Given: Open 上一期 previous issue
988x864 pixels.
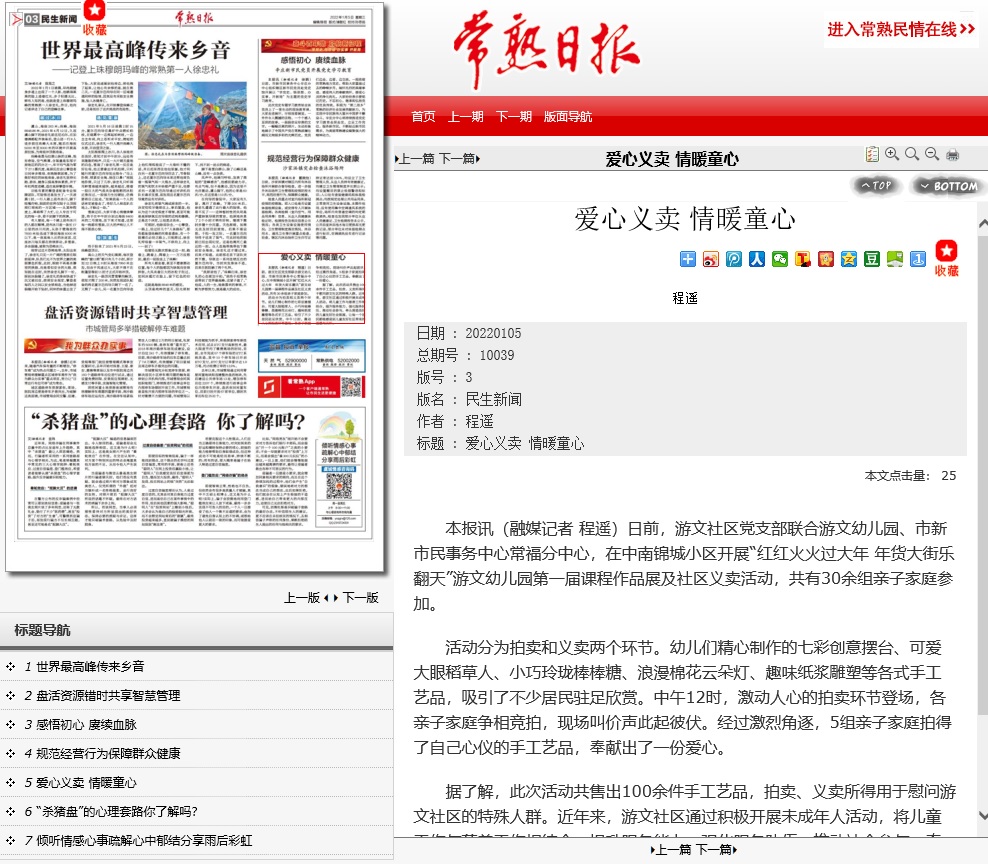Looking at the screenshot, I should coord(466,117).
